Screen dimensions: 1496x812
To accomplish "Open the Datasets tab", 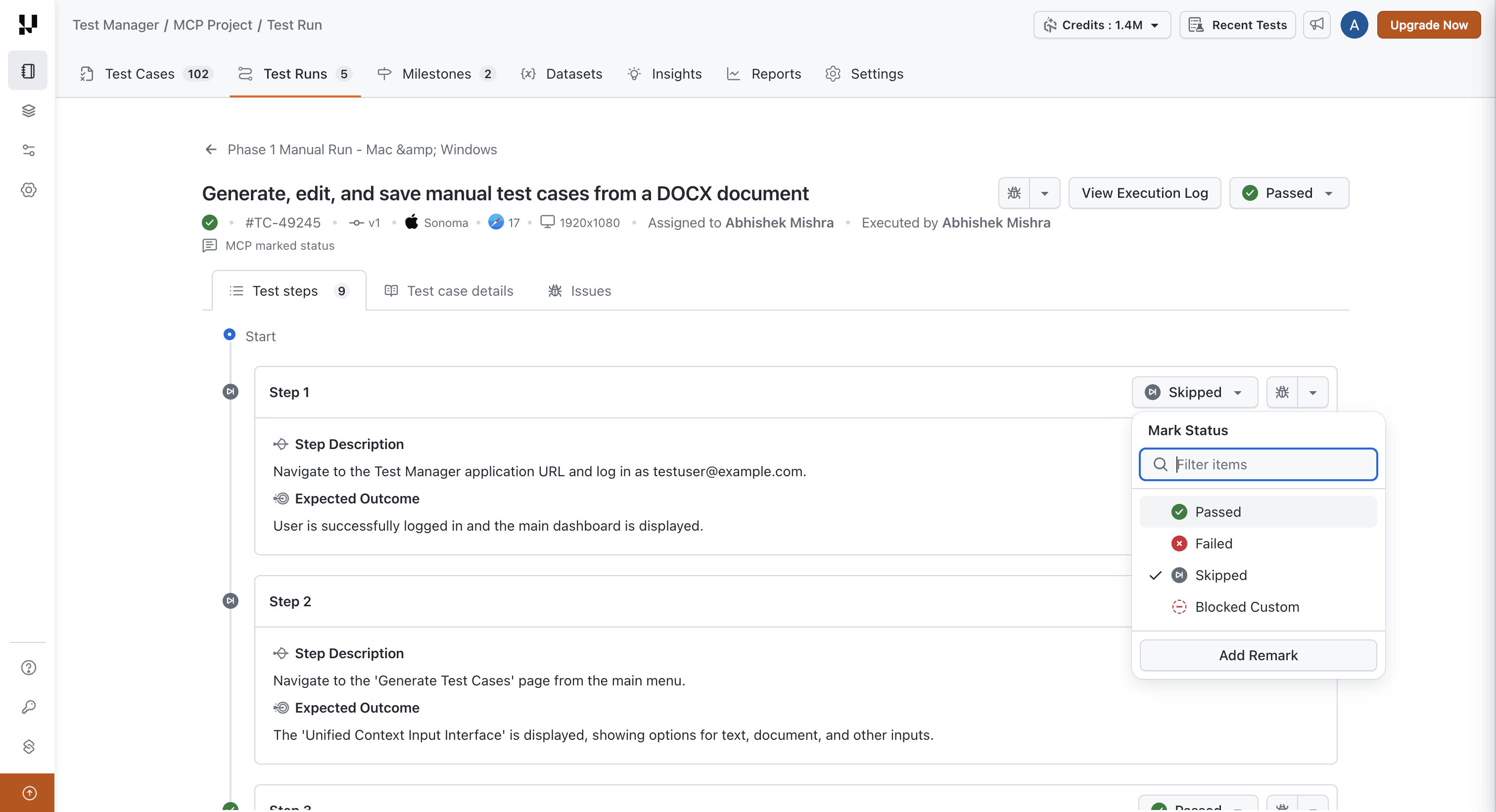I will (x=561, y=74).
